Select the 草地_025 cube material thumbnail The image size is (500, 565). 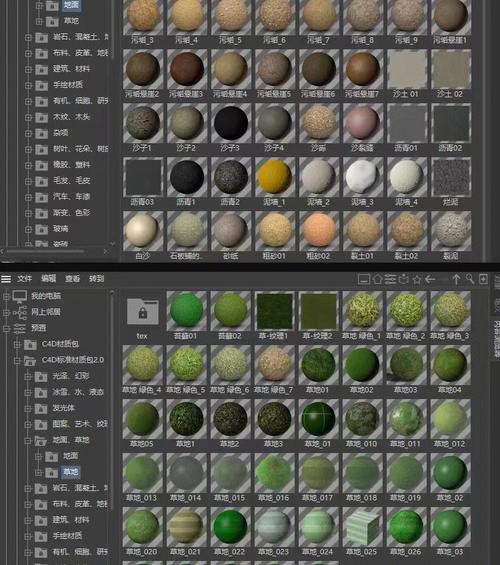coord(362,528)
